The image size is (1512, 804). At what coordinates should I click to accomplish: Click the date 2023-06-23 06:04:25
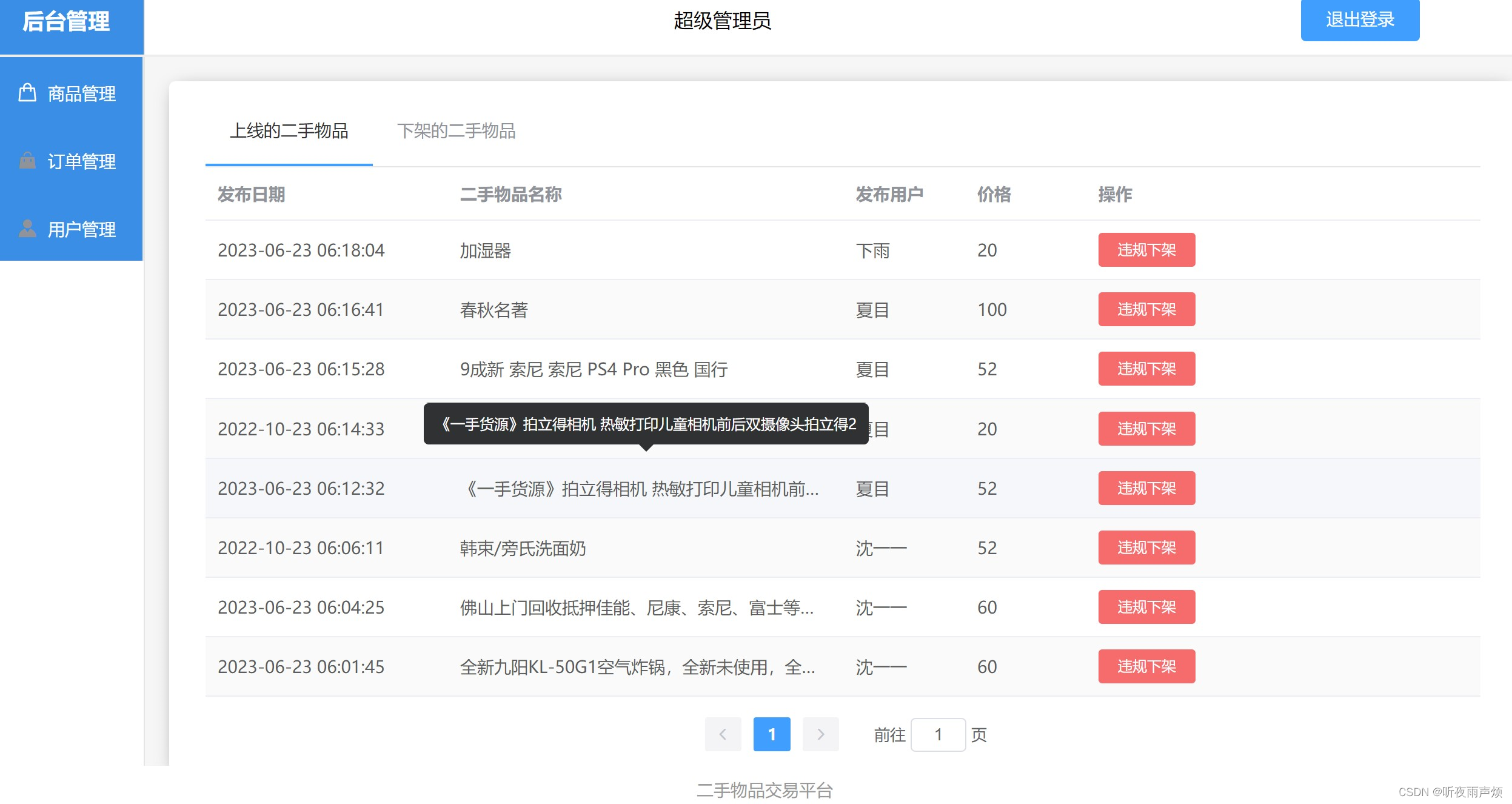coord(301,607)
